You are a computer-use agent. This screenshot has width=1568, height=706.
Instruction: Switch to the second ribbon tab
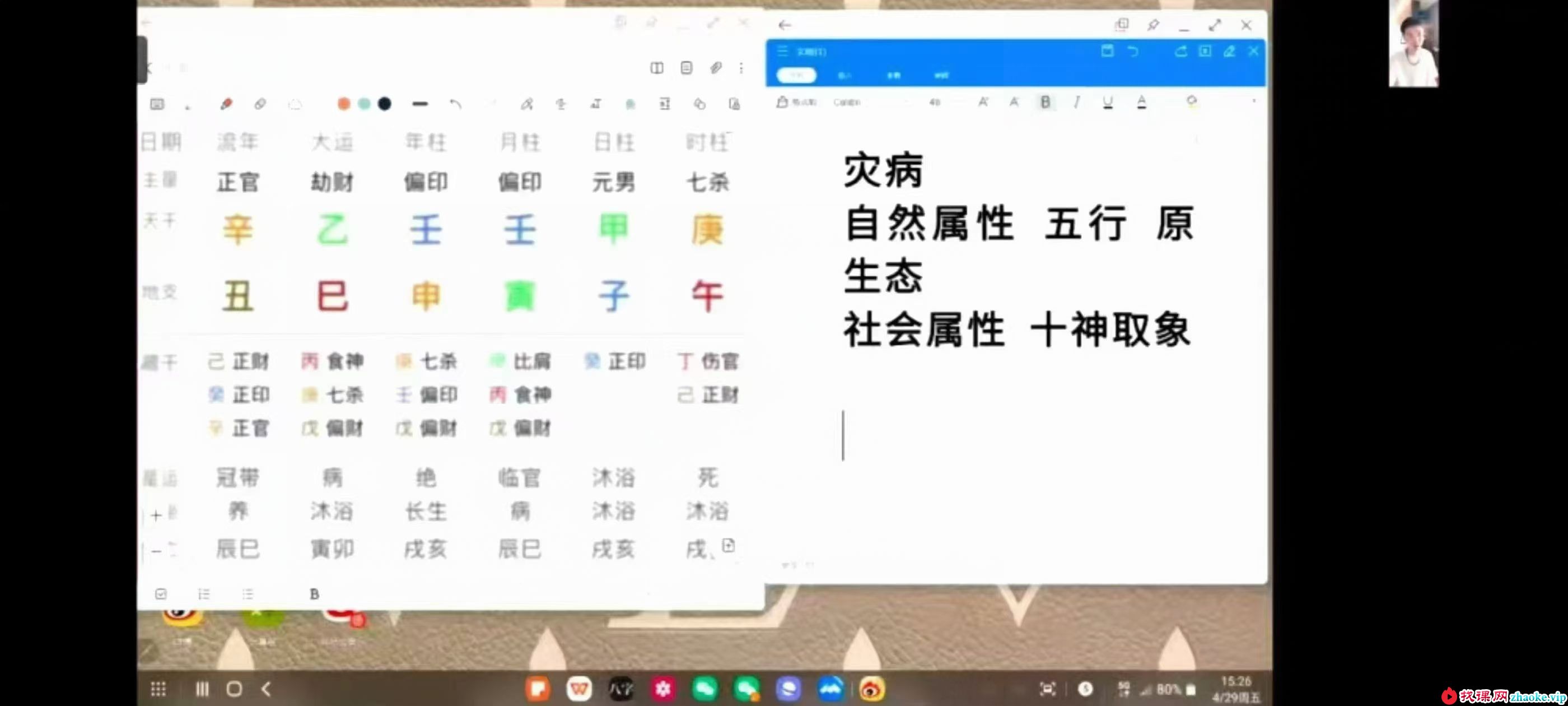click(x=844, y=75)
